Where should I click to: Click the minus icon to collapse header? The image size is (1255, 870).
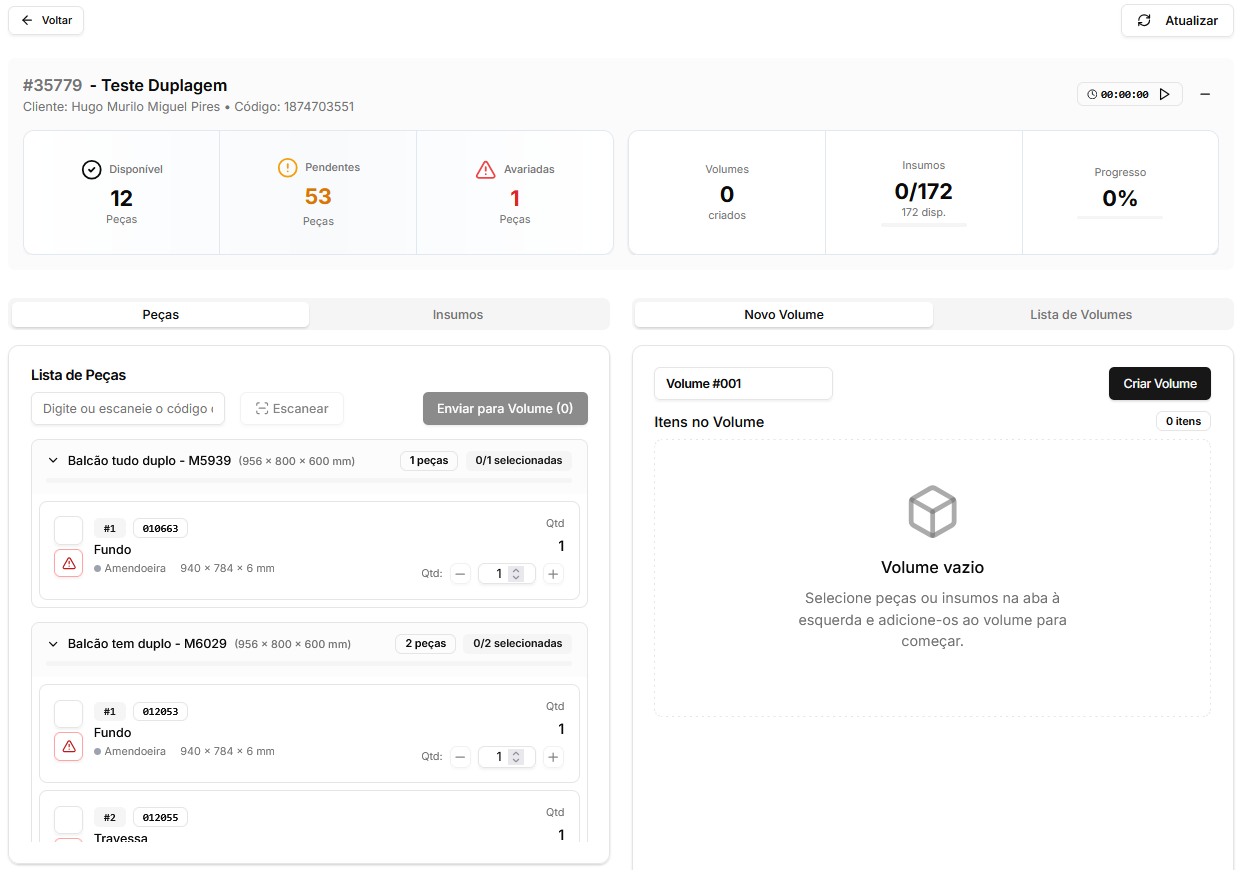pyautogui.click(x=1205, y=94)
